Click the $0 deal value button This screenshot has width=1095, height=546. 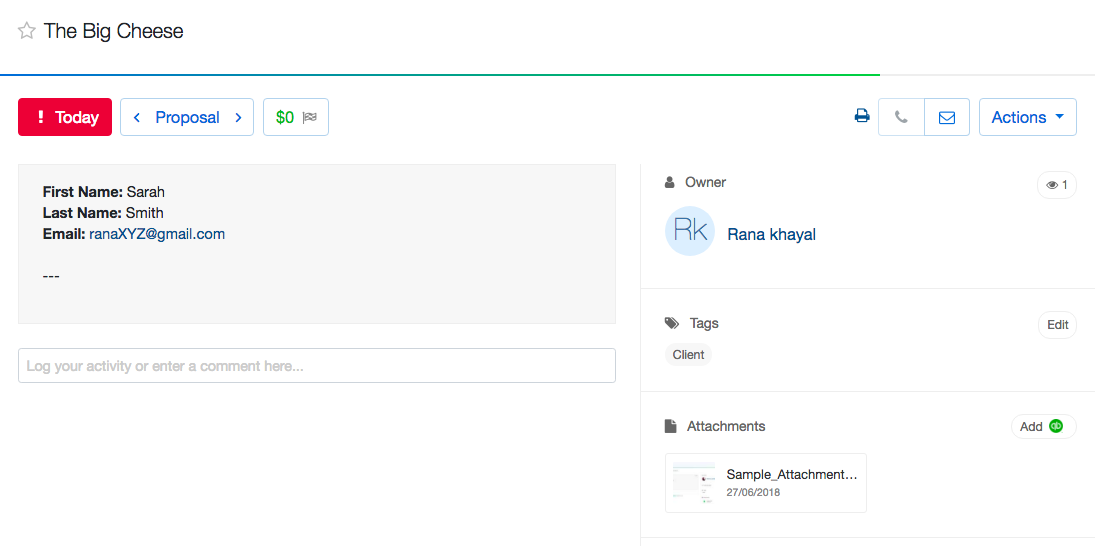[x=285, y=117]
